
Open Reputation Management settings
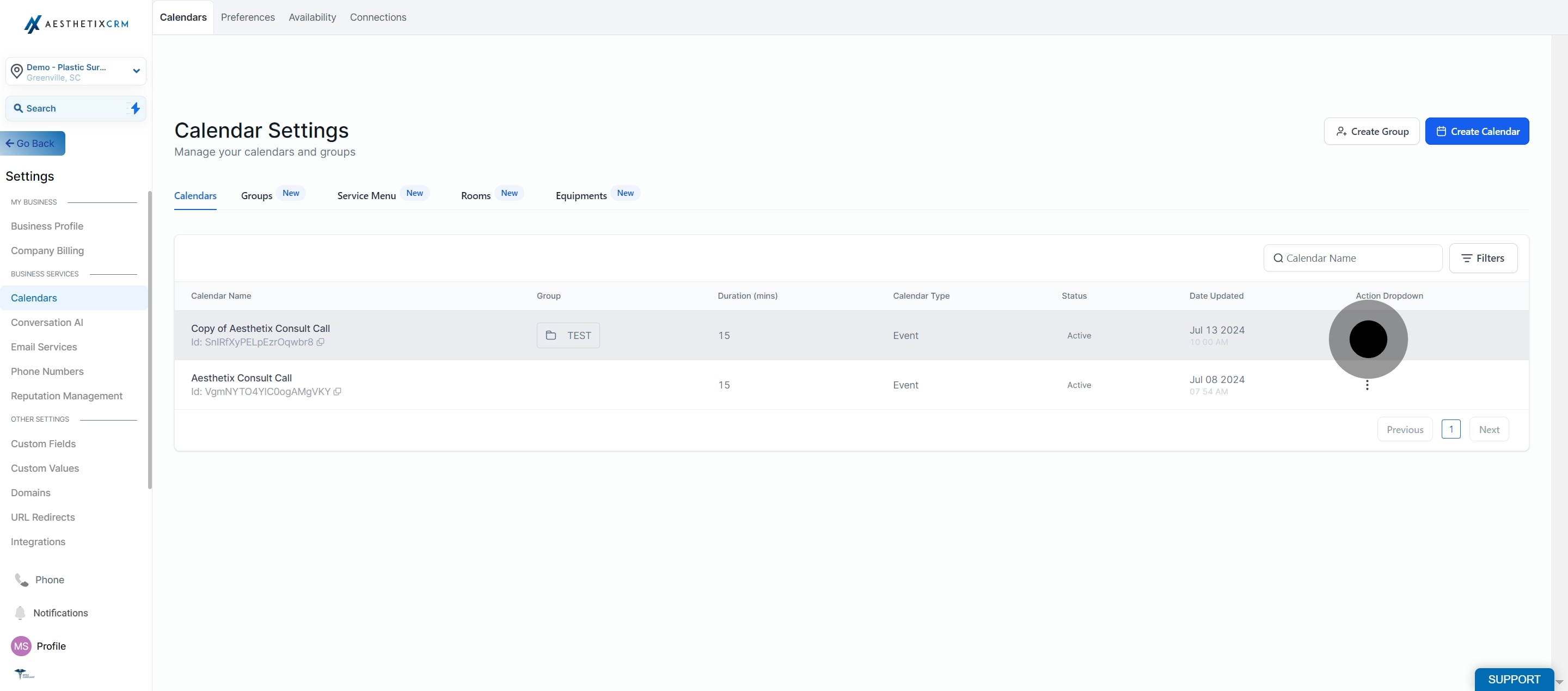(x=66, y=396)
